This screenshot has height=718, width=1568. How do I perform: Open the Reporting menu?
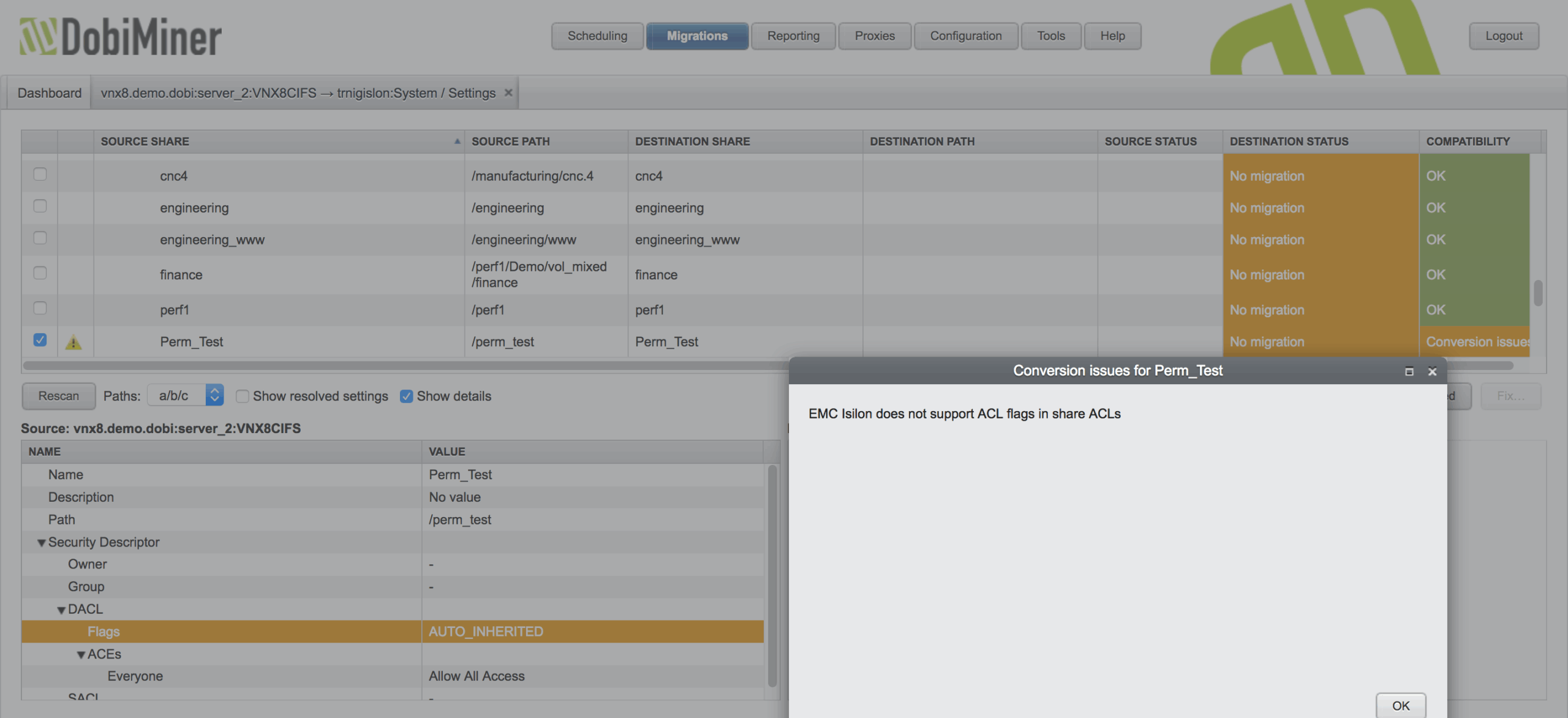[x=793, y=36]
